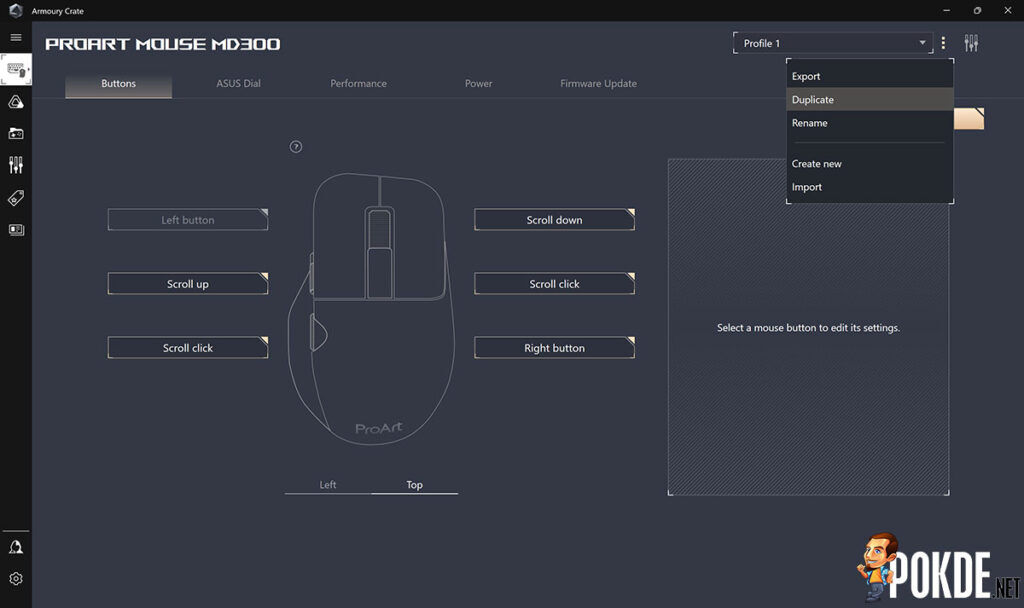Click the three-dot profile options icon
Viewport: 1024px width, 608px height.
943,43
